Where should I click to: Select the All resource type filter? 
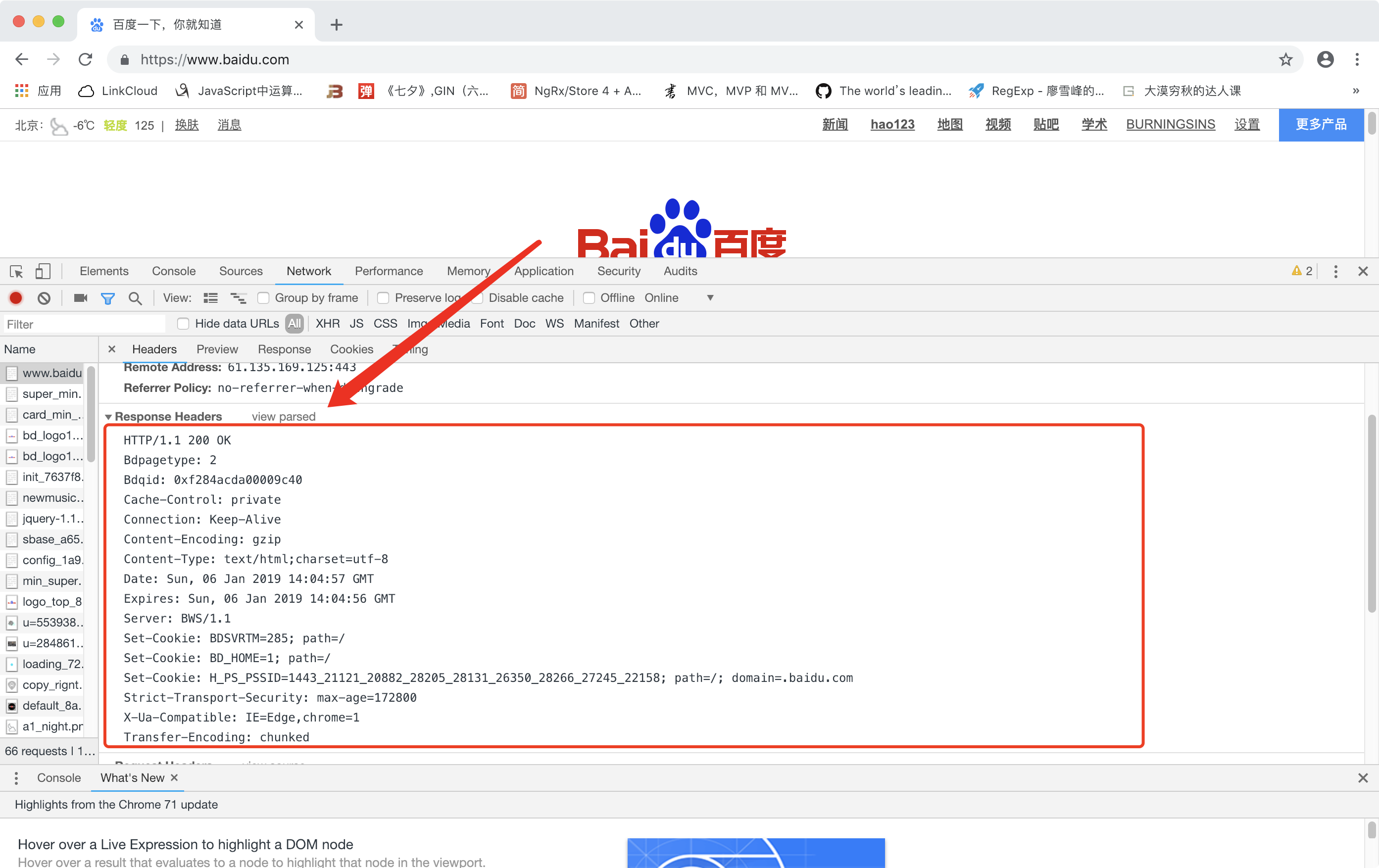[x=295, y=324]
